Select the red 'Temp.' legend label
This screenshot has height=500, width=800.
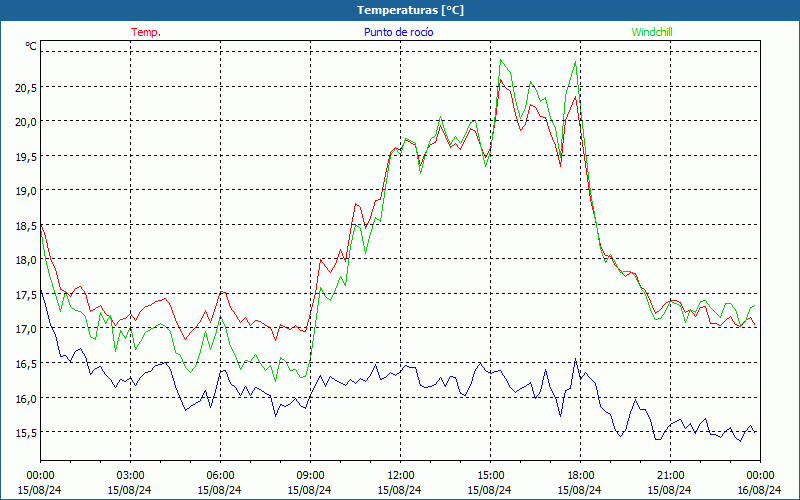point(146,32)
